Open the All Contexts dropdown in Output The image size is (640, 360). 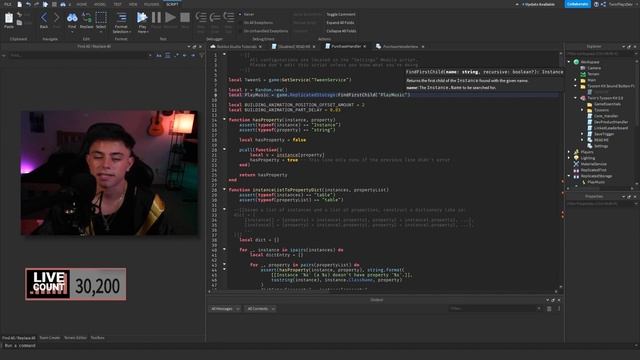(260, 309)
